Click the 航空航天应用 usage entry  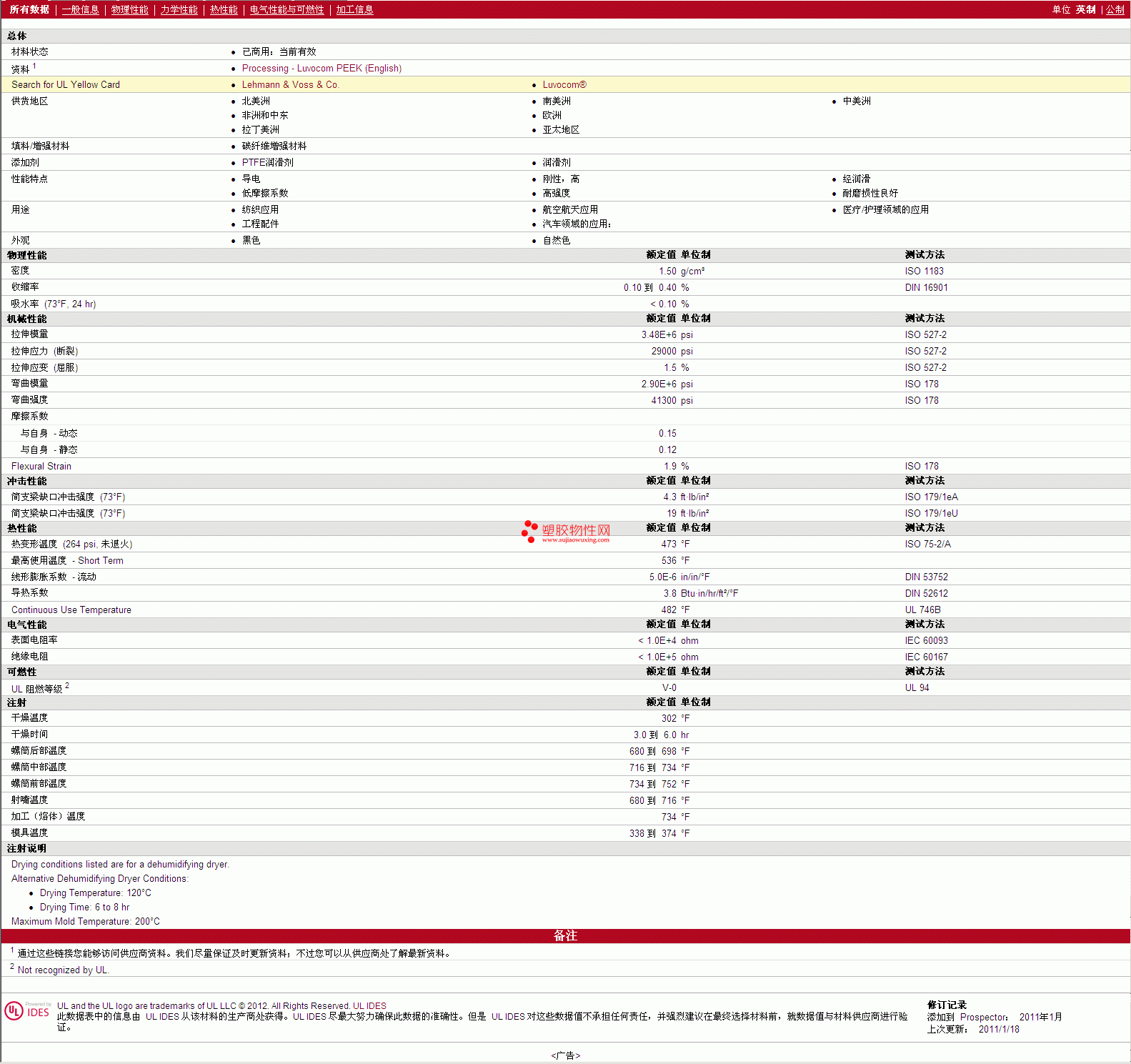tap(570, 210)
